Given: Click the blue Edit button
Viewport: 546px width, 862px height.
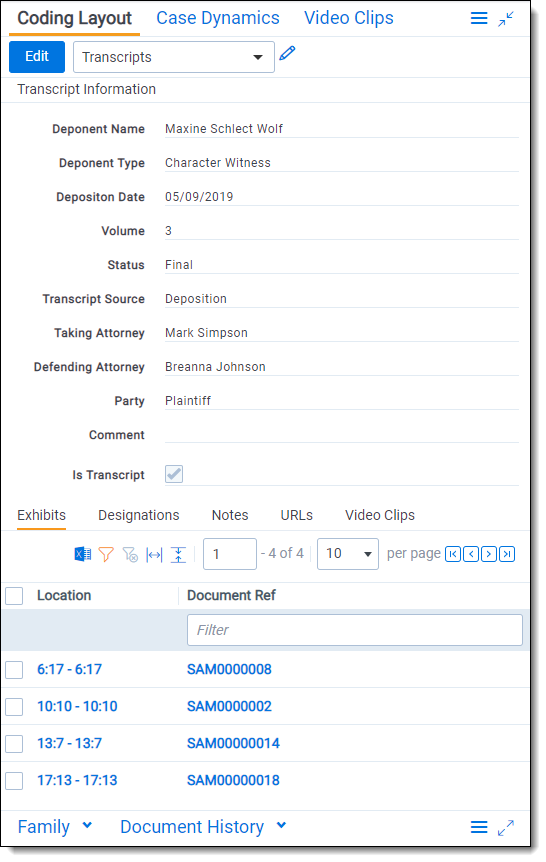Looking at the screenshot, I should [37, 57].
